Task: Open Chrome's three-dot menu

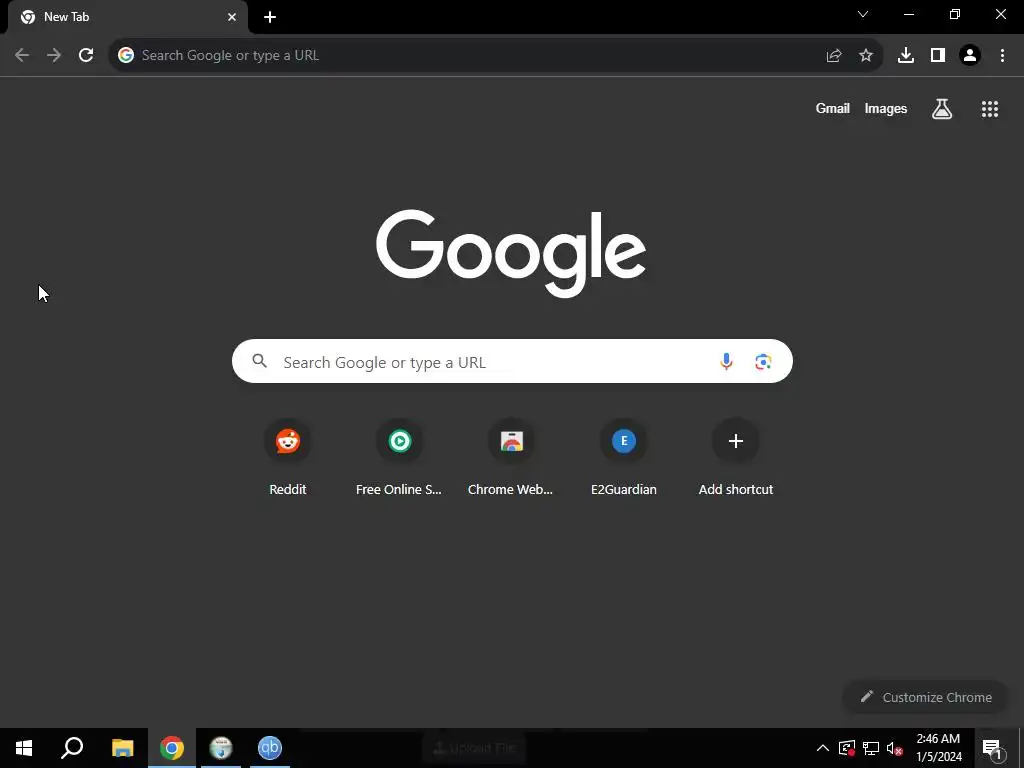Action: coord(1002,56)
